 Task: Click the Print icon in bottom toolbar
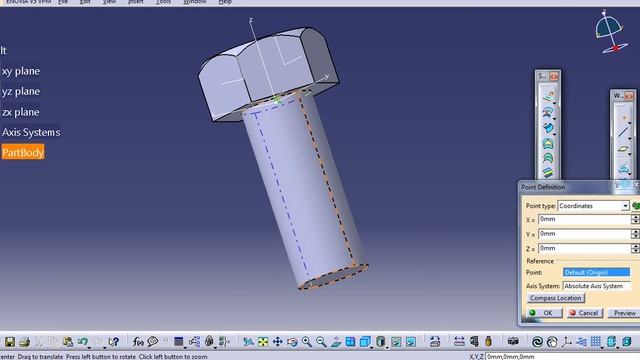24,342
